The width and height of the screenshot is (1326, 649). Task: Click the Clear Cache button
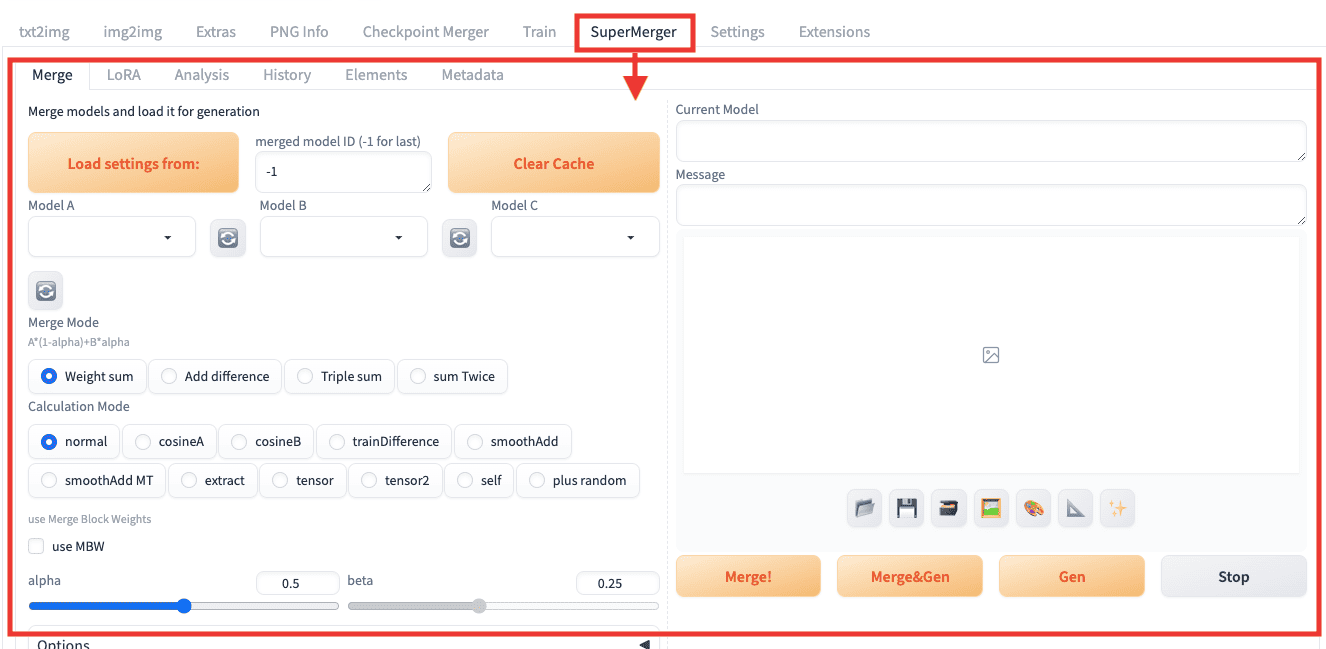[x=553, y=162]
